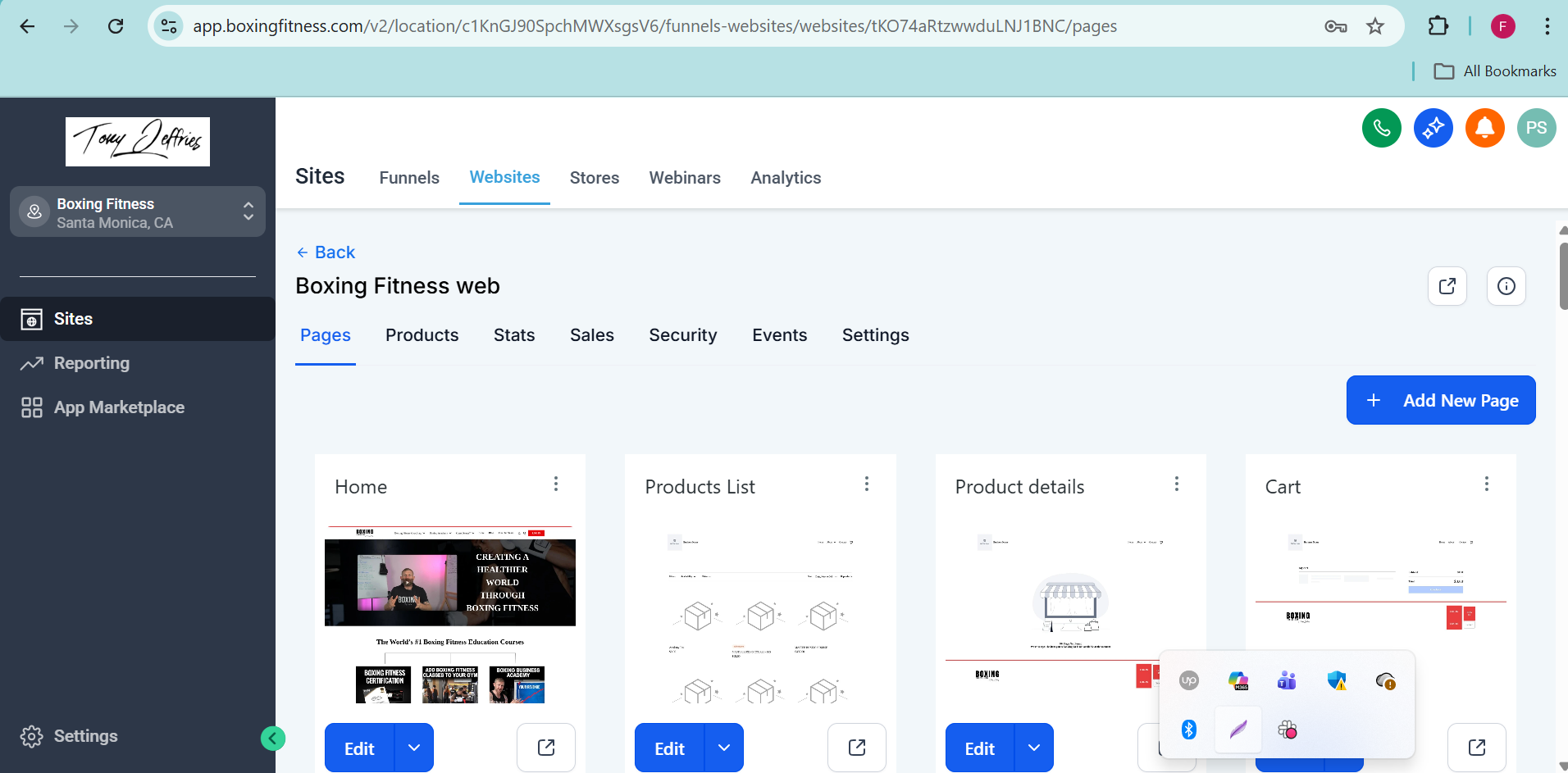Click Microsoft Teams icon in tray popup
1568x773 pixels.
click(x=1286, y=680)
